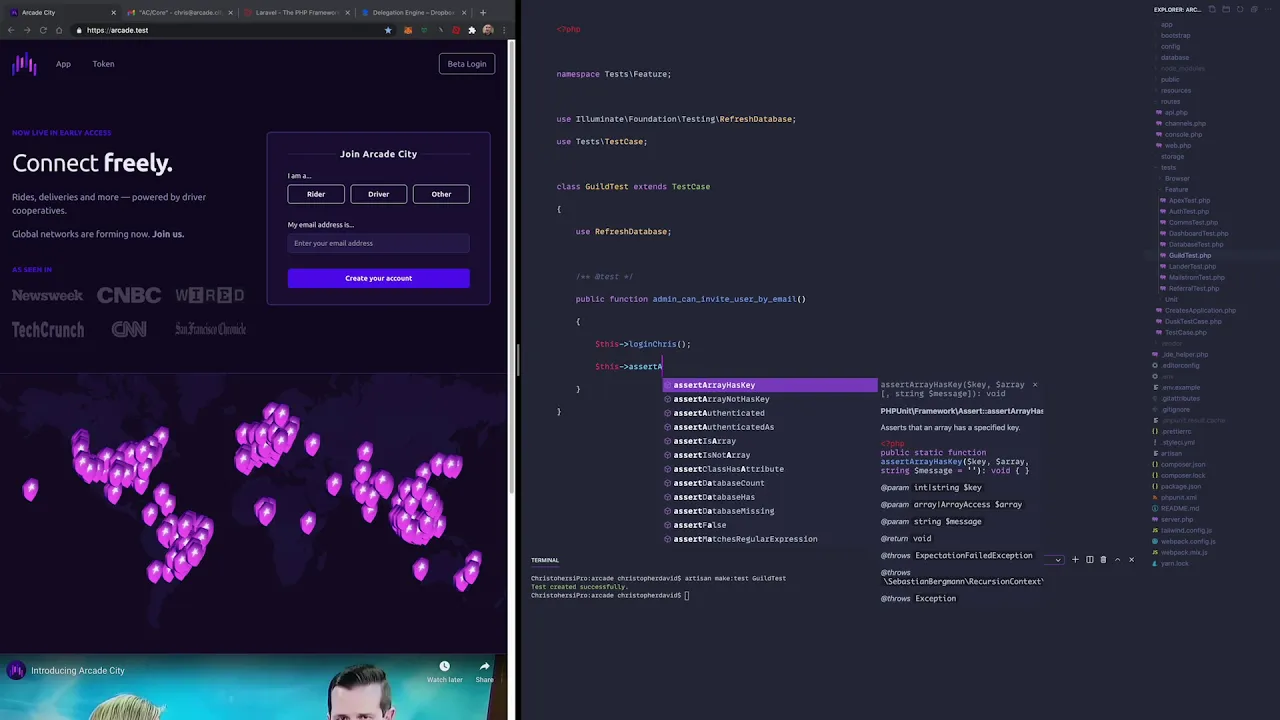
Task: Choose assertArrayHasKey suggestion
Action: click(770, 385)
